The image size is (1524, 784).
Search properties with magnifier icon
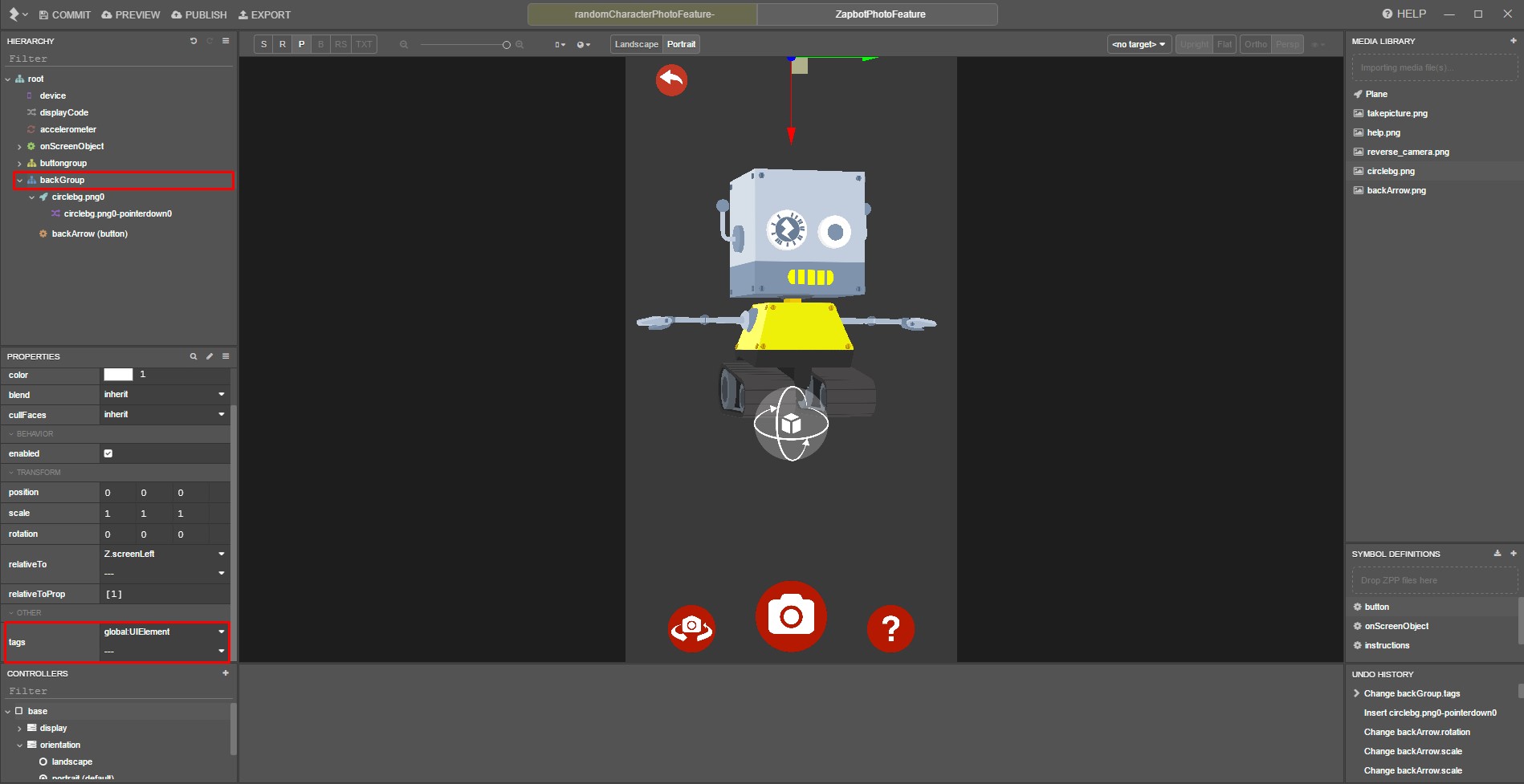(194, 356)
